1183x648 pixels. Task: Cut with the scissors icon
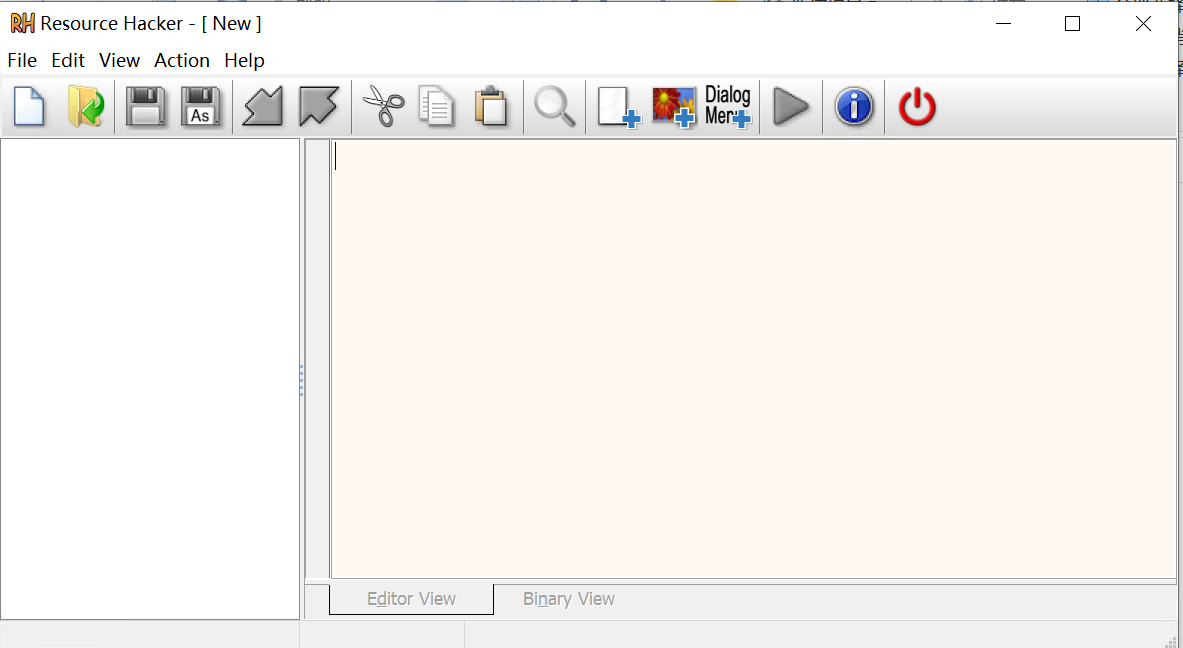tap(383, 106)
